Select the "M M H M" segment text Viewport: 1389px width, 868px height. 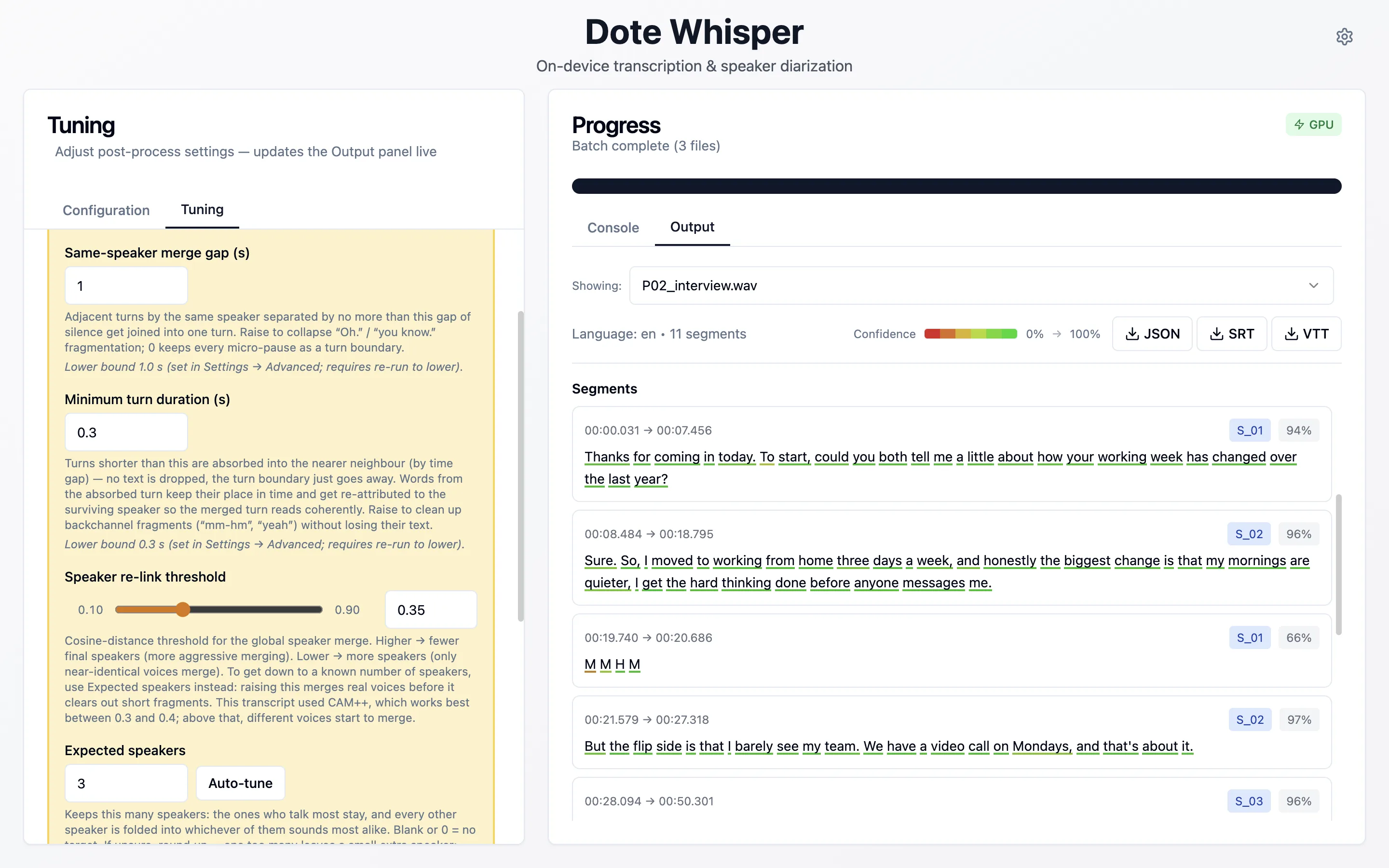(x=612, y=664)
